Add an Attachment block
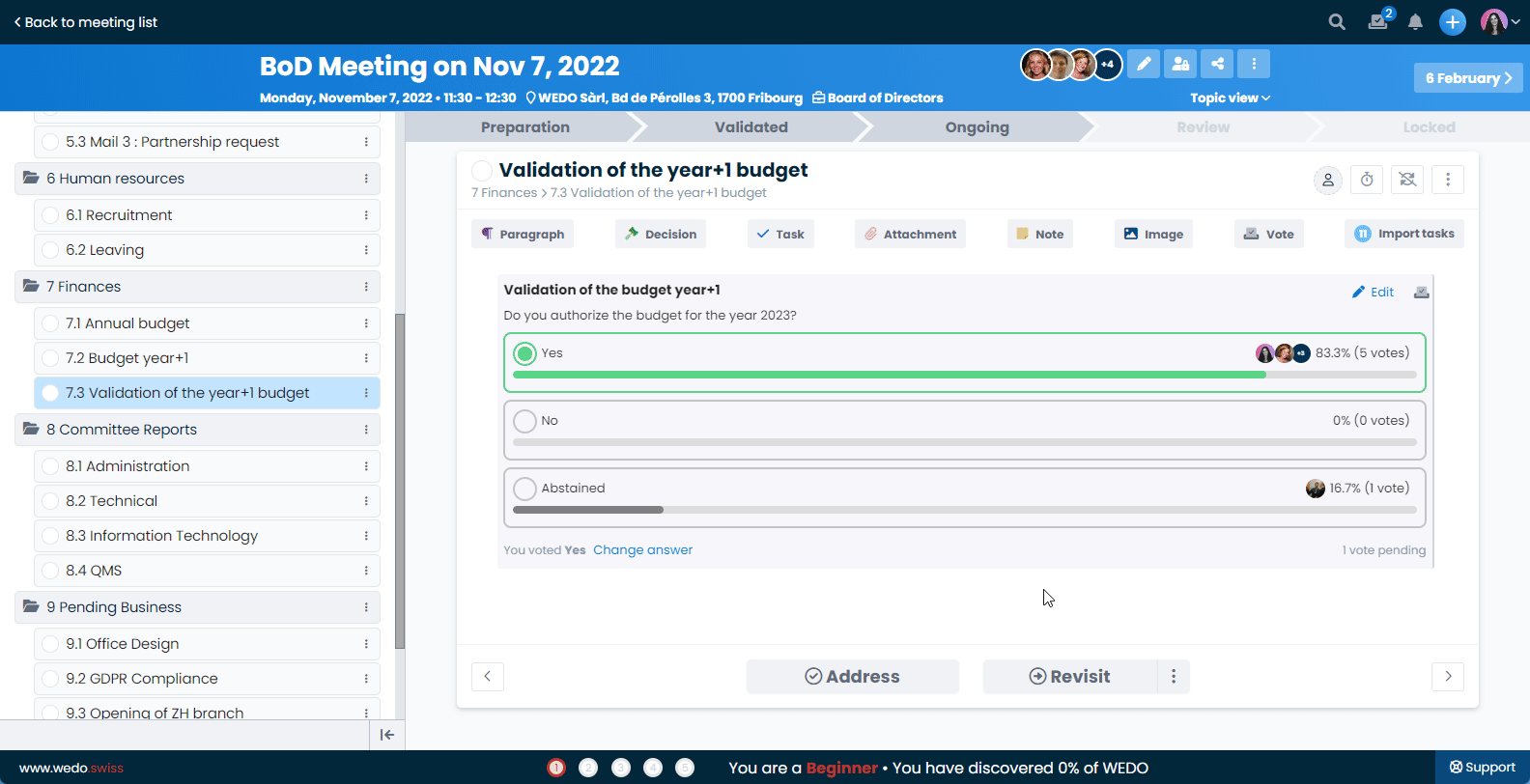 click(x=910, y=234)
